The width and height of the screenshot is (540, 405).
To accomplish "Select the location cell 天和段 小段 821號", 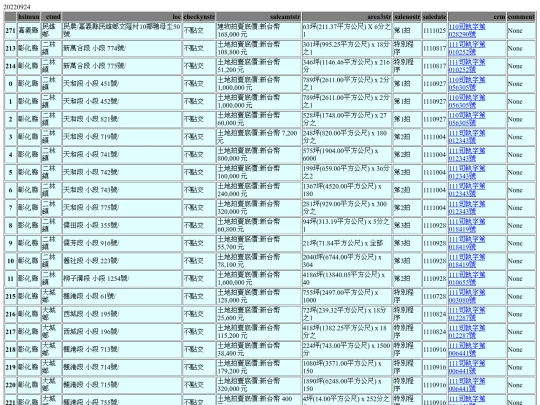I will click(x=122, y=119).
